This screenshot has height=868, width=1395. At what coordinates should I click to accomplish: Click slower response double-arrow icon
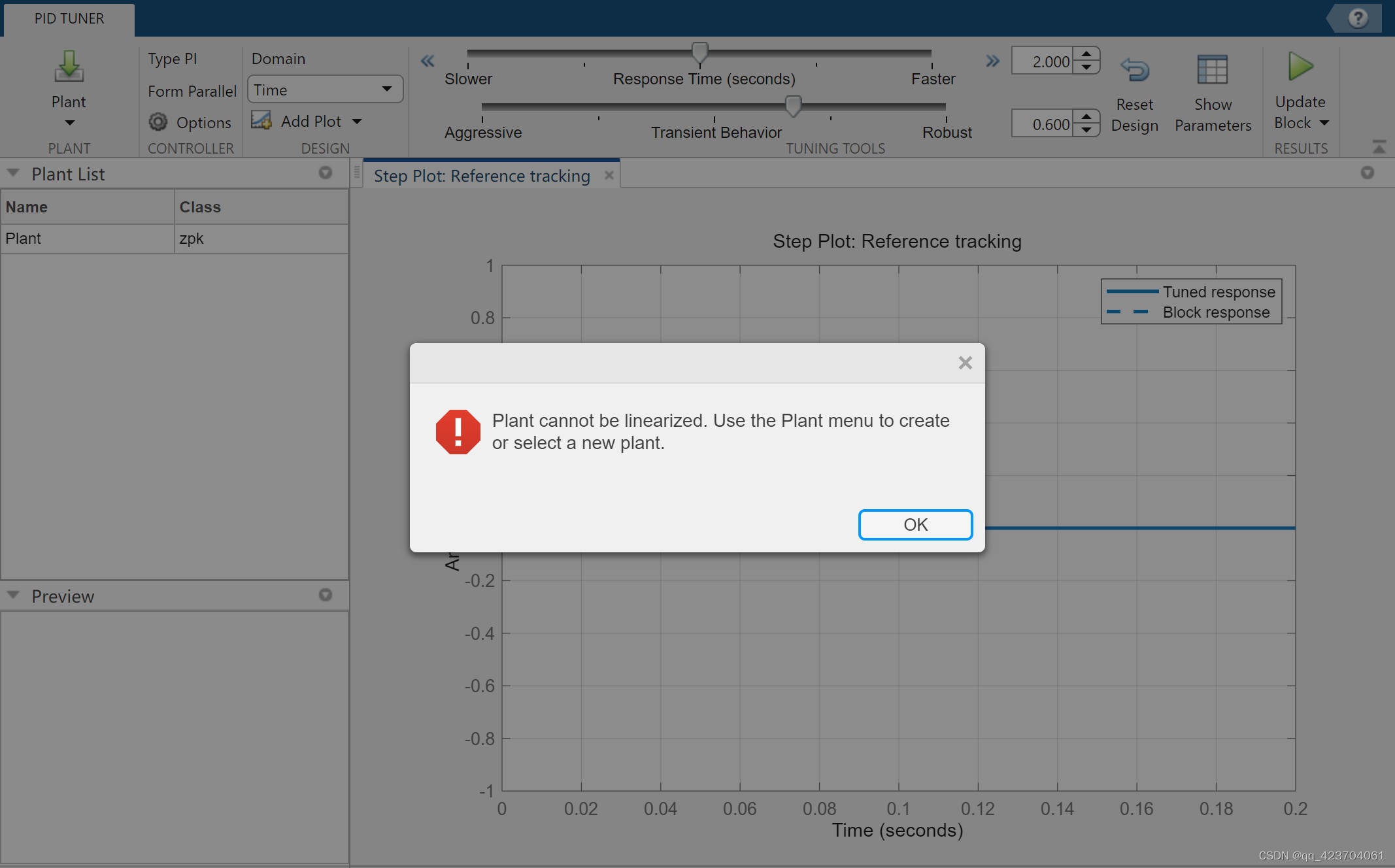coord(428,61)
